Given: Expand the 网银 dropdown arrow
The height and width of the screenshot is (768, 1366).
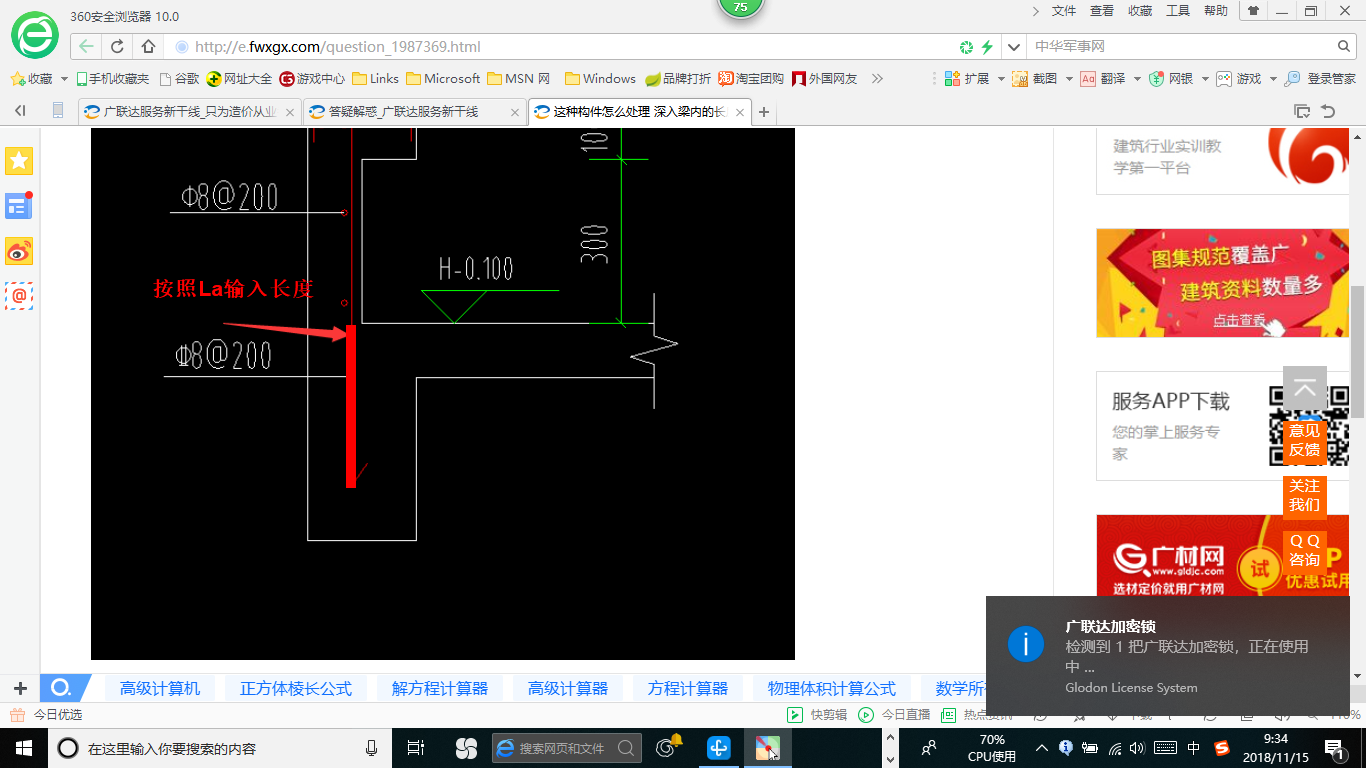Looking at the screenshot, I should [x=1205, y=78].
